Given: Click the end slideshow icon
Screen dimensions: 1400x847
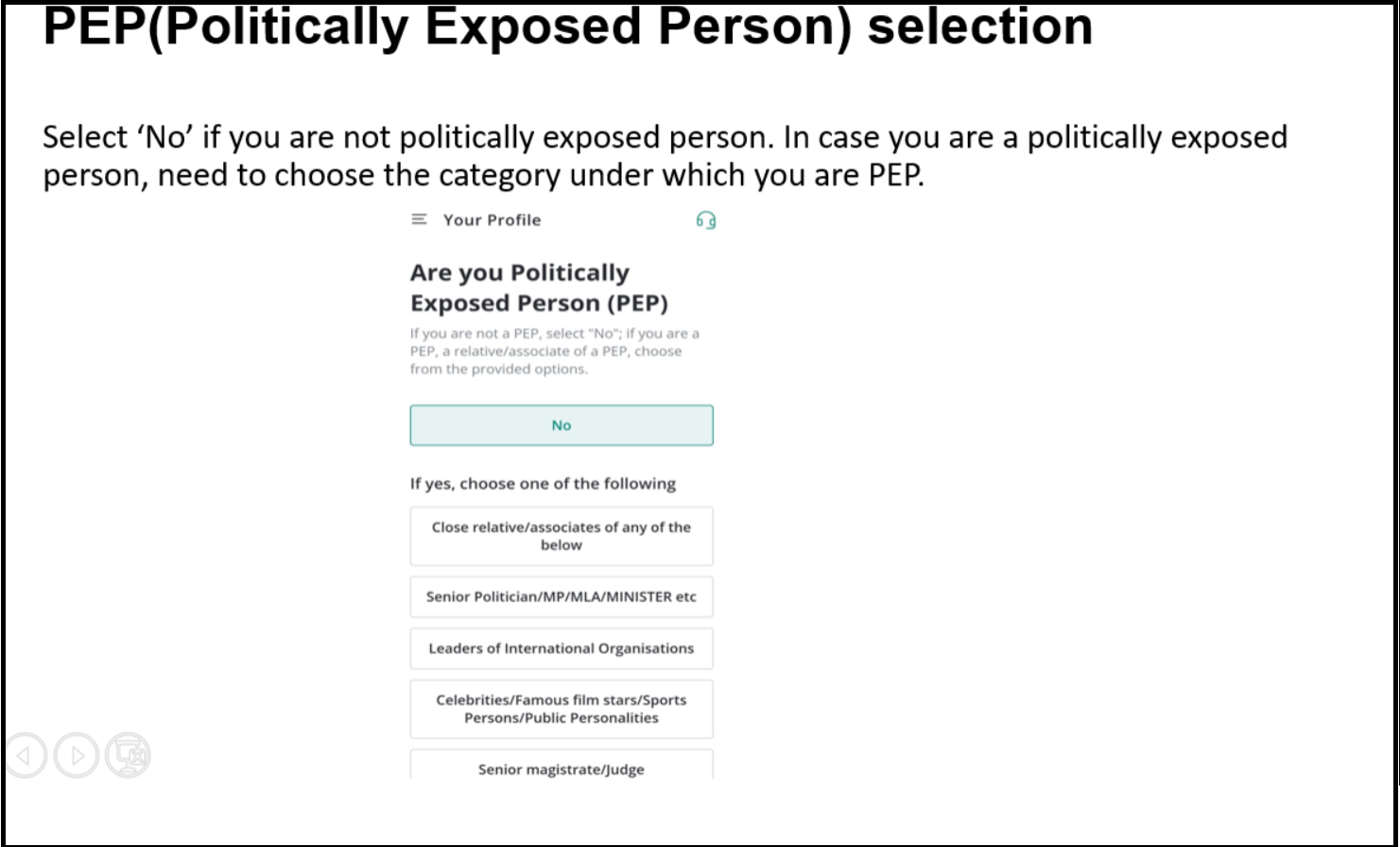Looking at the screenshot, I should tap(128, 755).
